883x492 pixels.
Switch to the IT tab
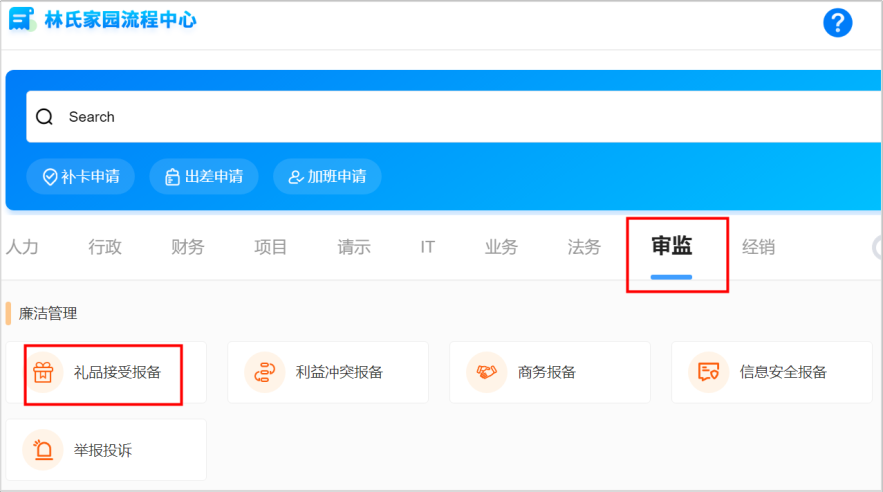pyautogui.click(x=427, y=247)
